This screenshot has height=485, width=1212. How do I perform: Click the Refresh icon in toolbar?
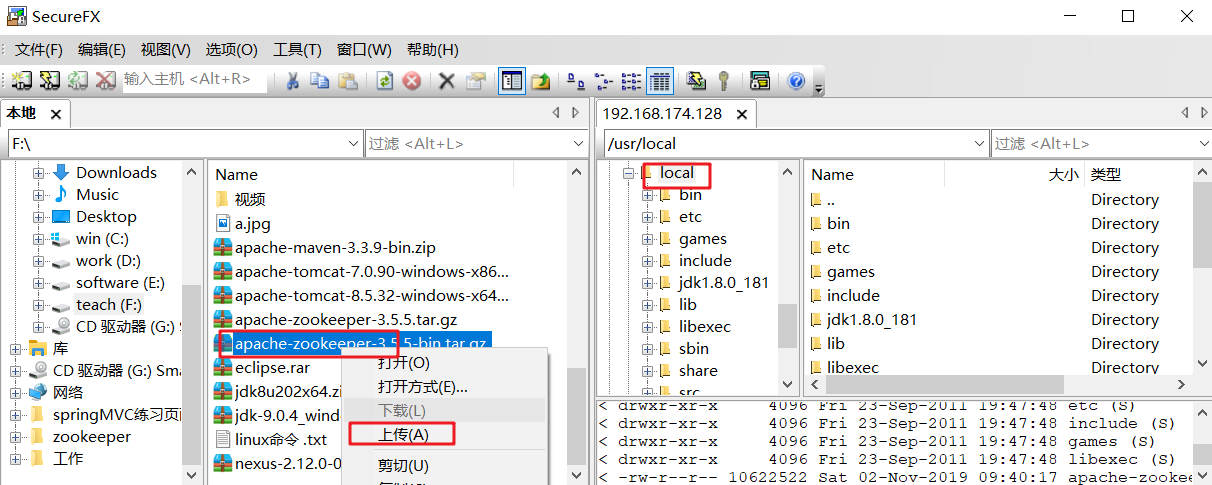click(384, 81)
